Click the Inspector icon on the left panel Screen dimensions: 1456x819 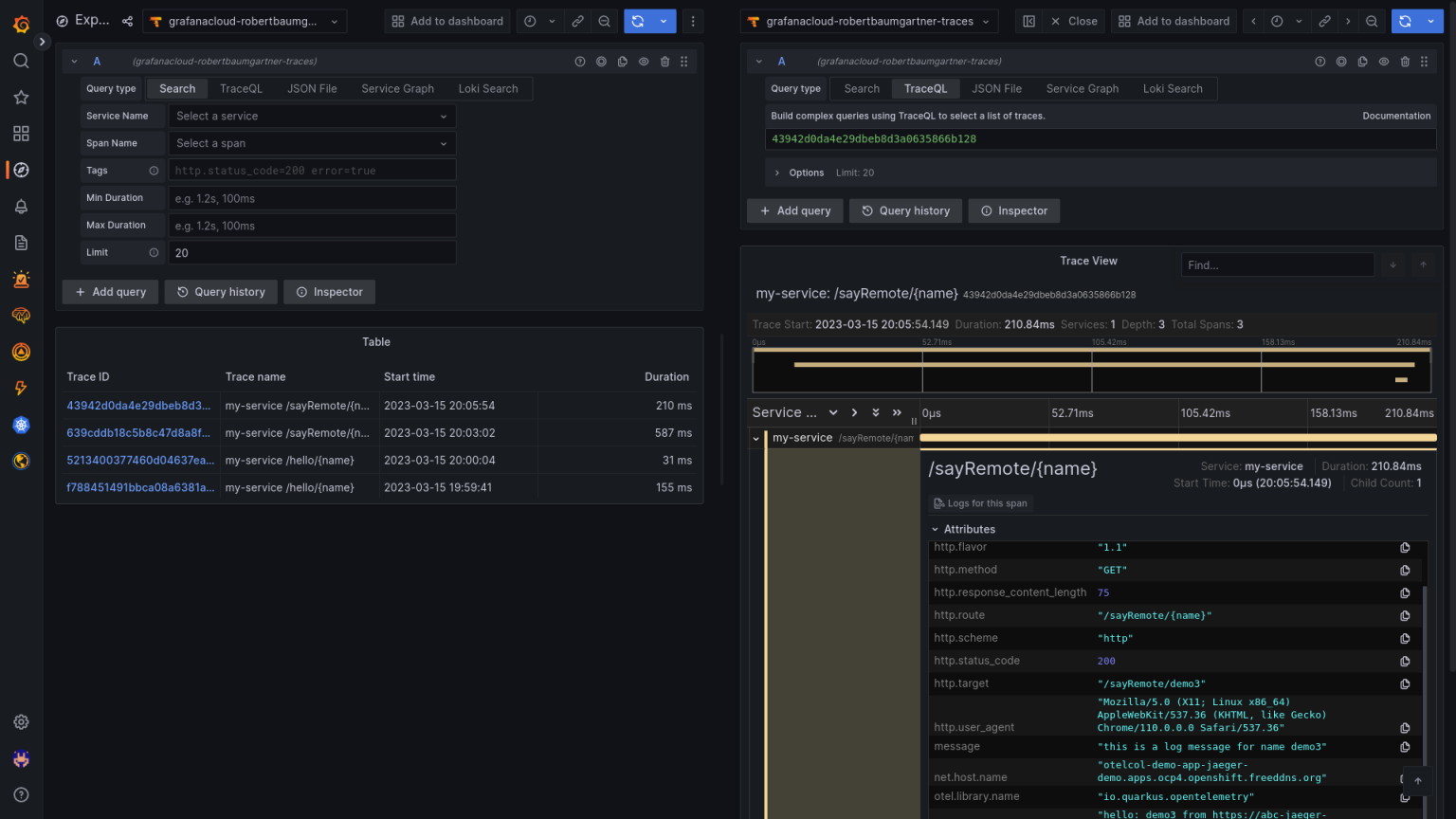pos(329,292)
